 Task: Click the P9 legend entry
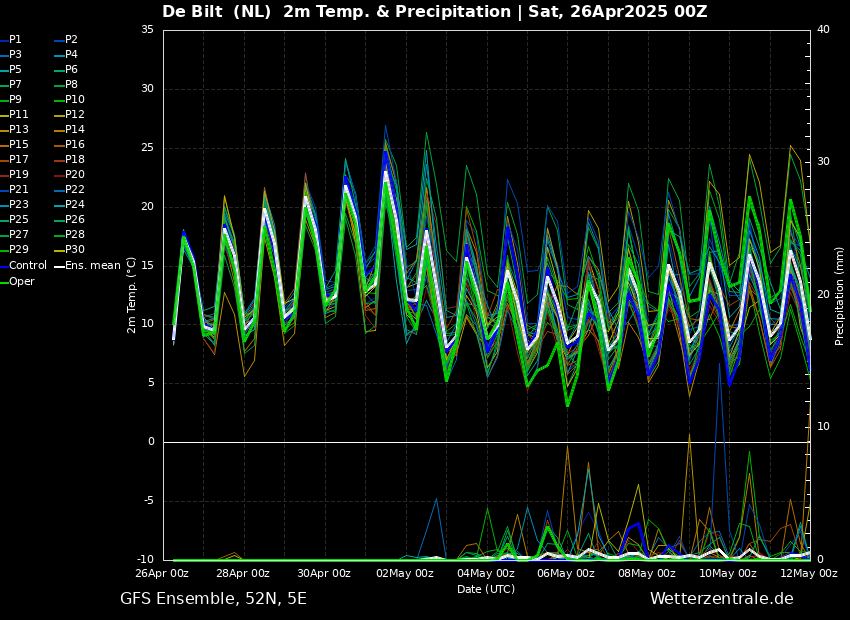pos(11,100)
